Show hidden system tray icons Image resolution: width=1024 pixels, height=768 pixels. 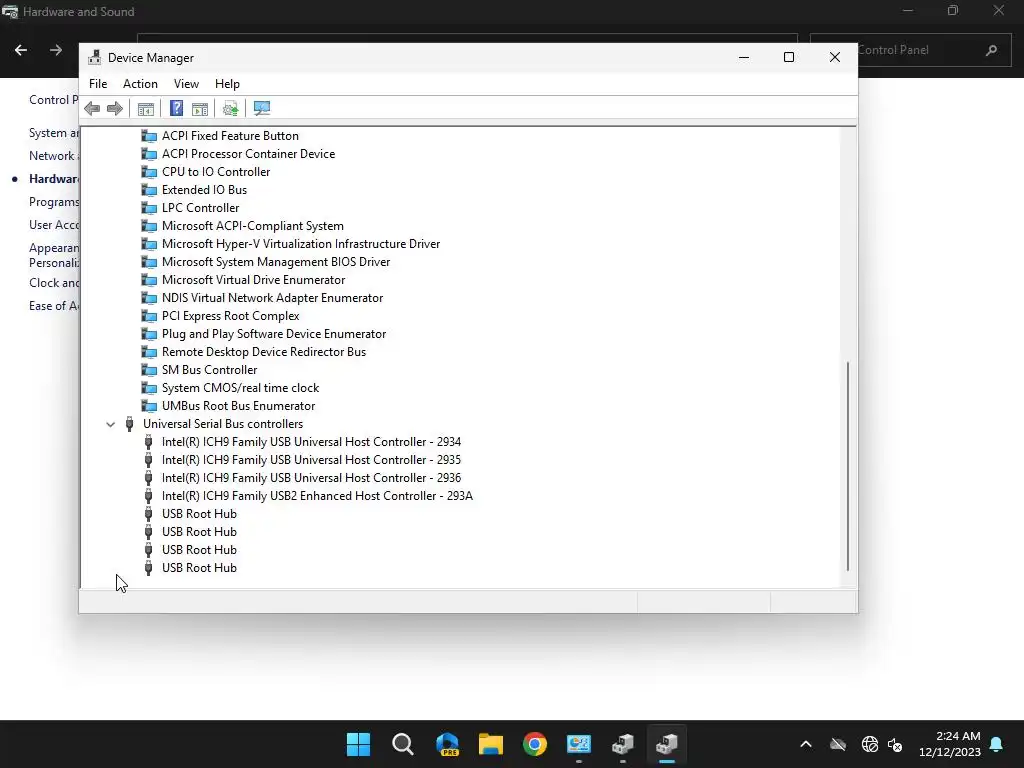click(x=806, y=744)
